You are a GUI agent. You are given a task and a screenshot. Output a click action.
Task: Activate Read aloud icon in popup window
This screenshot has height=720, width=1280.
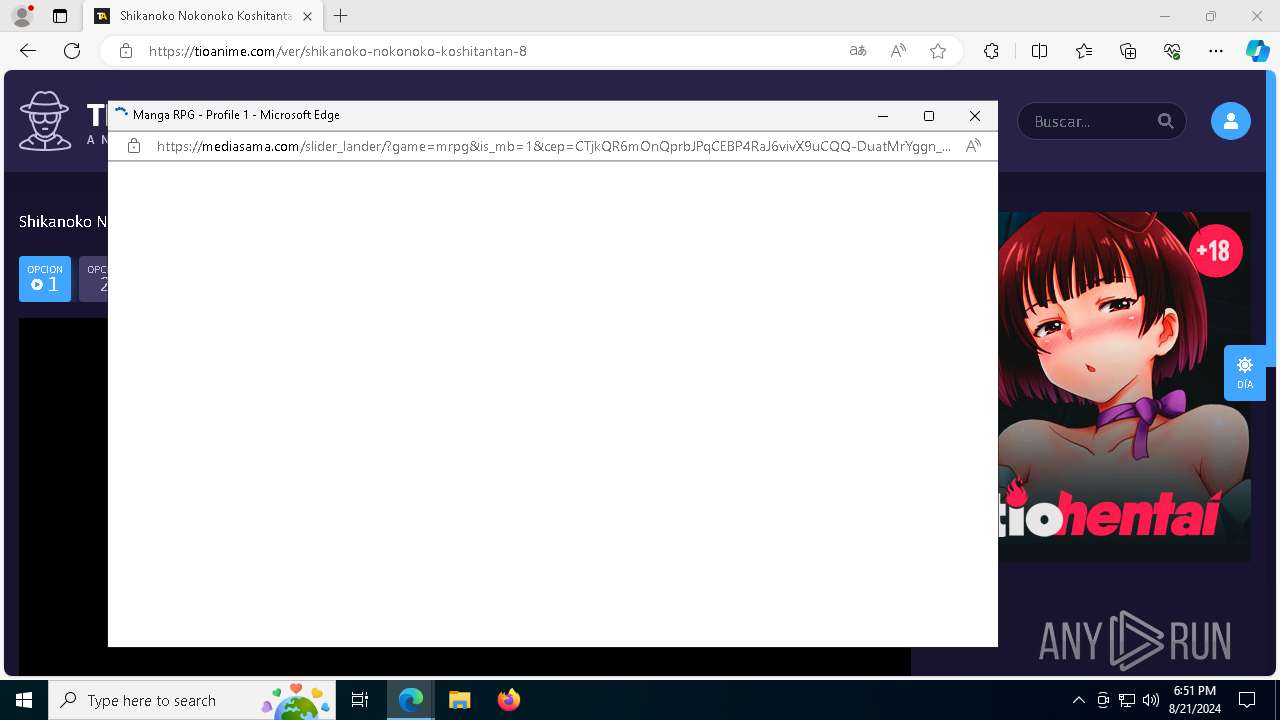coord(973,146)
